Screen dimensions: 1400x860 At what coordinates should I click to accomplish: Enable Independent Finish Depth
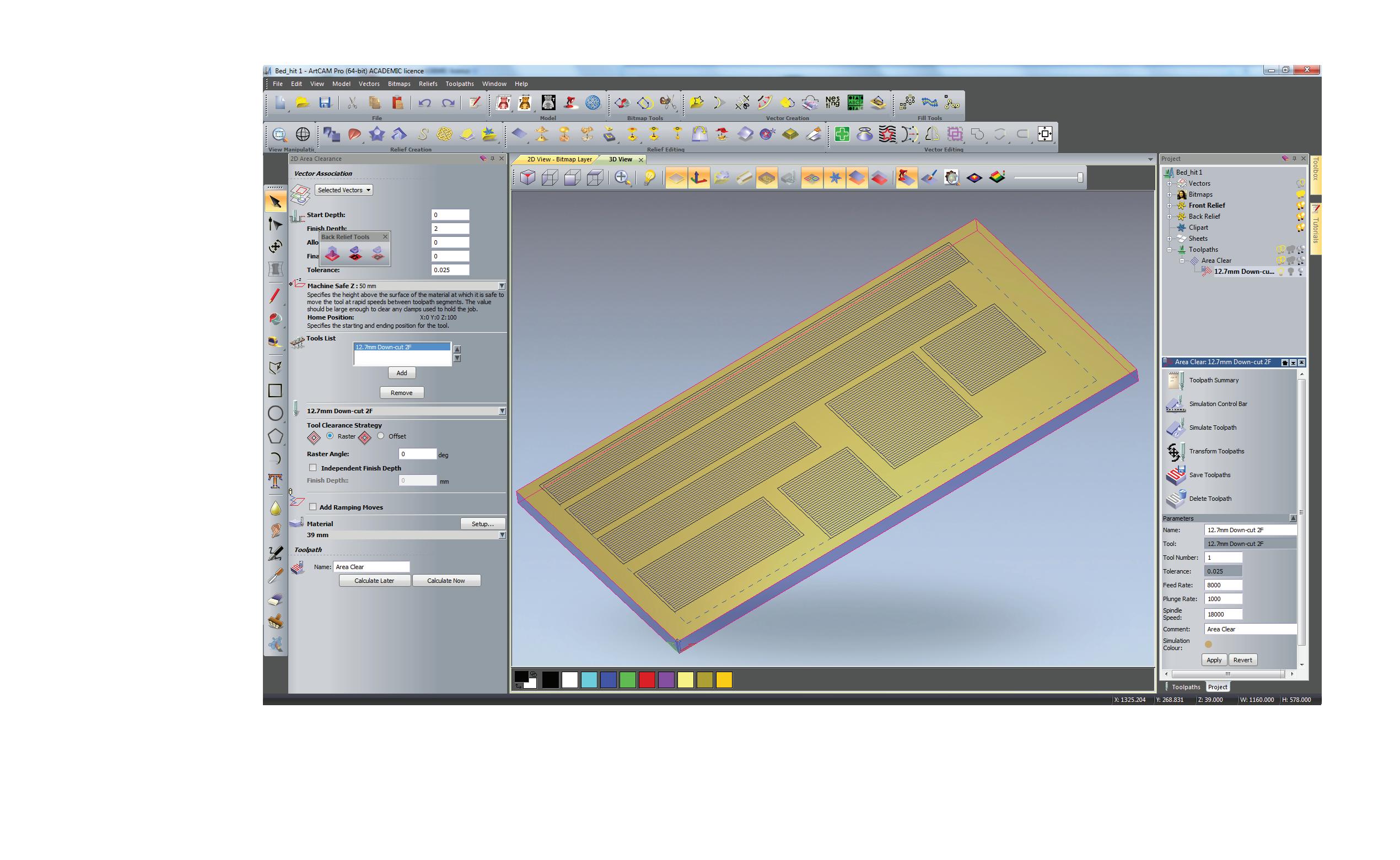point(313,468)
